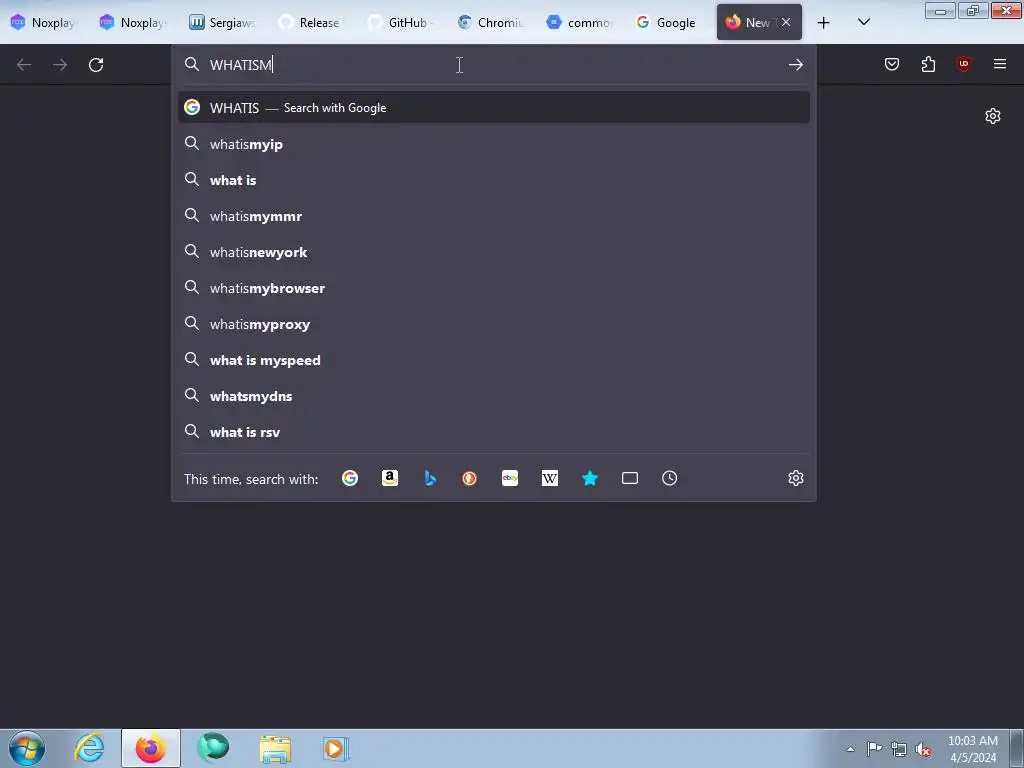This screenshot has width=1024, height=768.
Task: Open the New Tab personalize gear
Action: coord(993,116)
